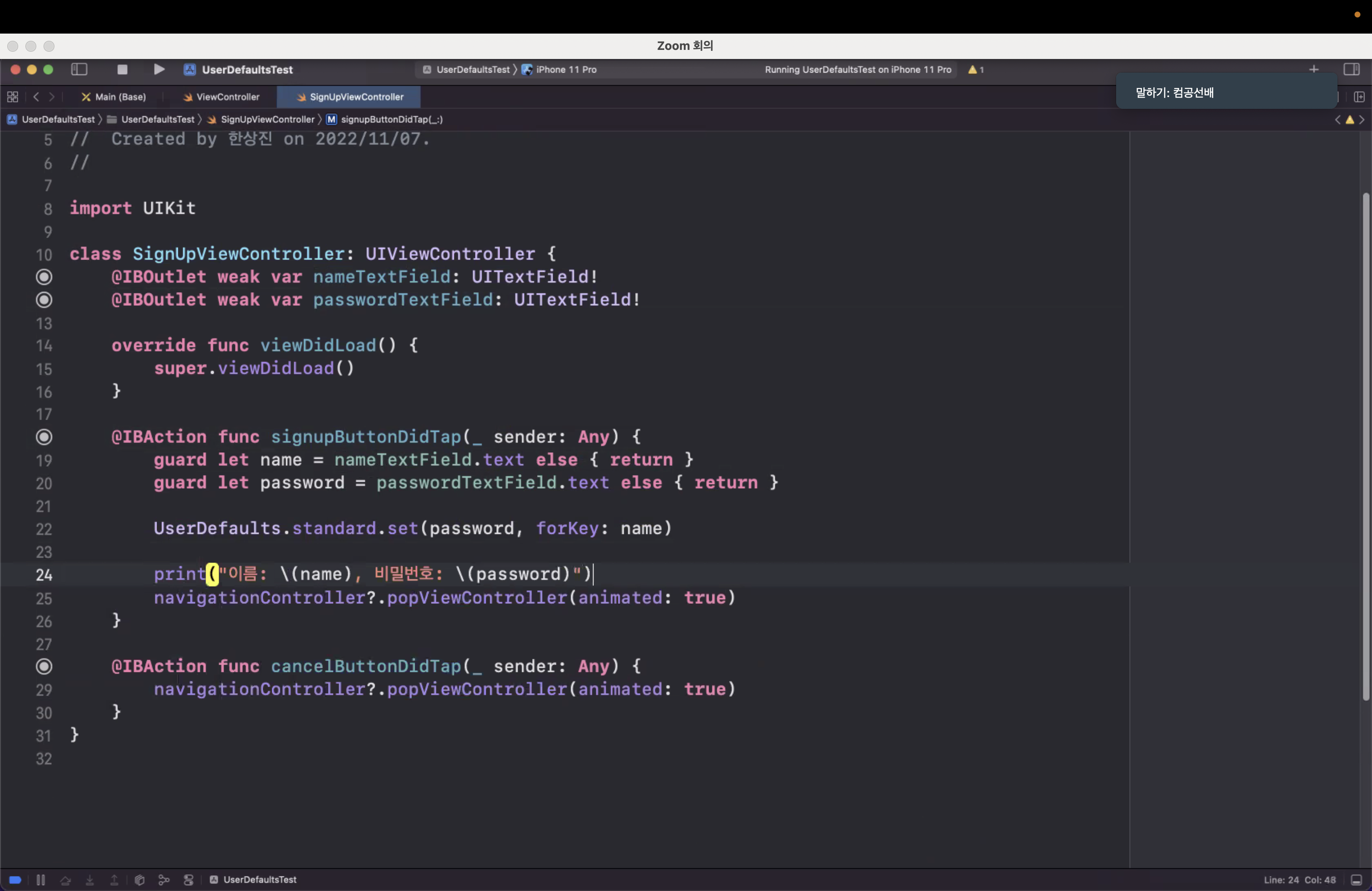The image size is (1372, 891).
Task: Click the vertical editor scrollbar
Action: click(1366, 447)
